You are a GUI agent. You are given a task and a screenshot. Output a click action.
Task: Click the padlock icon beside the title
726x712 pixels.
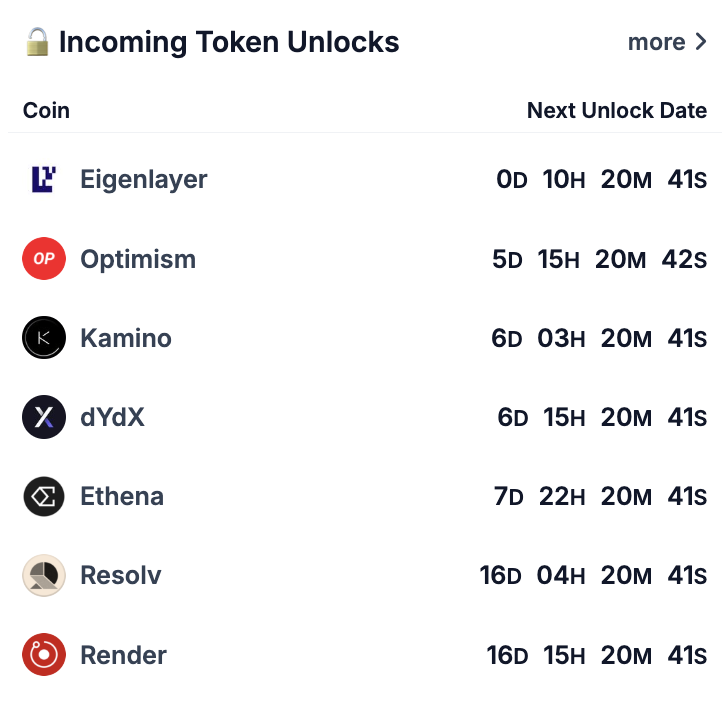click(38, 42)
